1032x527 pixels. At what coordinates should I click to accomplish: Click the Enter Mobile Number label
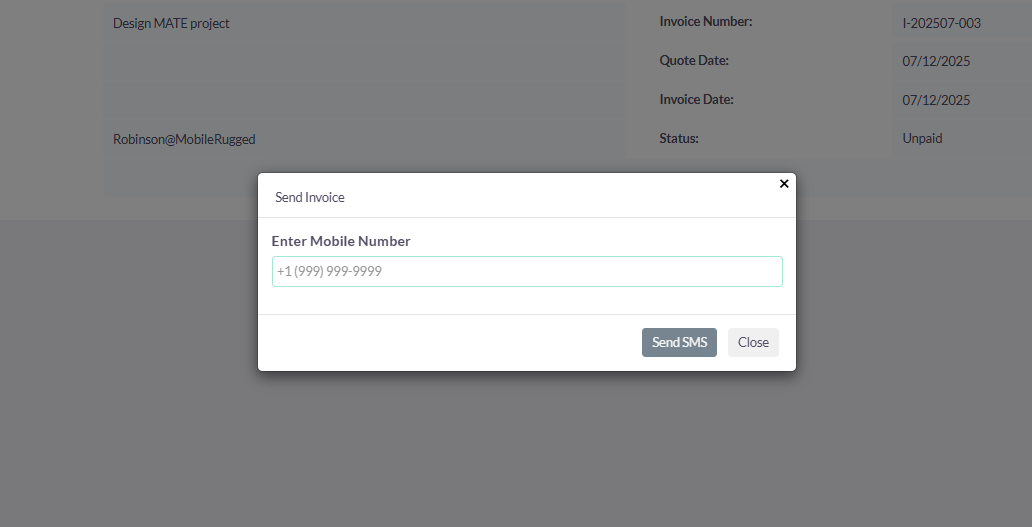[x=341, y=241]
